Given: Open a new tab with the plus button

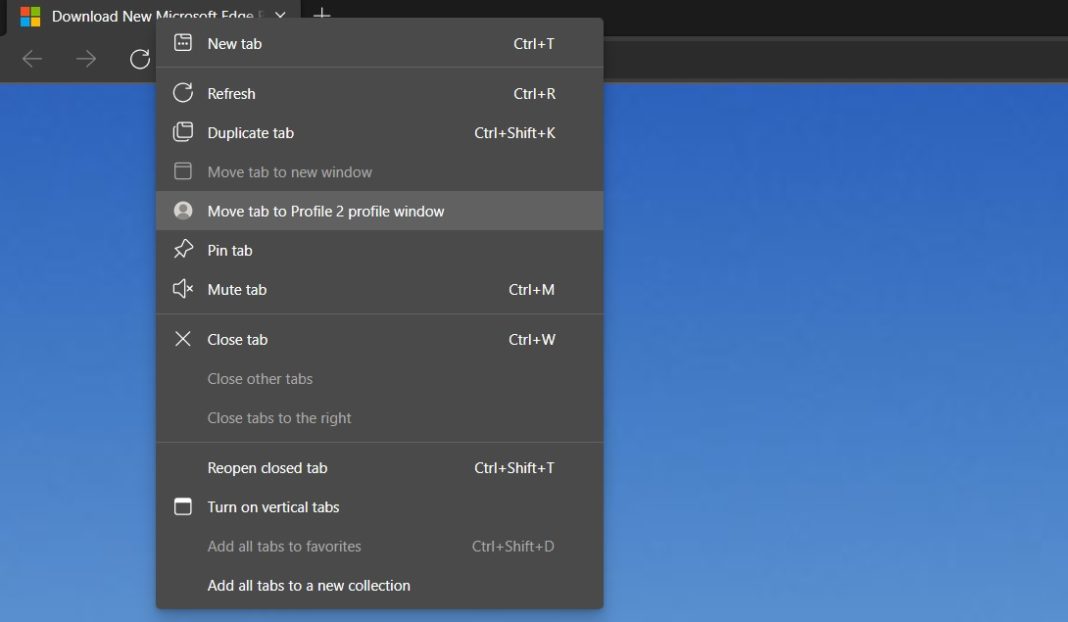Looking at the screenshot, I should [x=320, y=16].
